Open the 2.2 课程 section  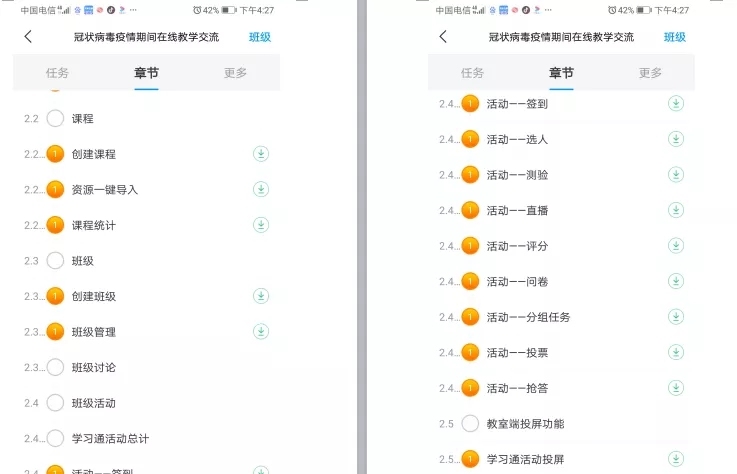[146, 118]
